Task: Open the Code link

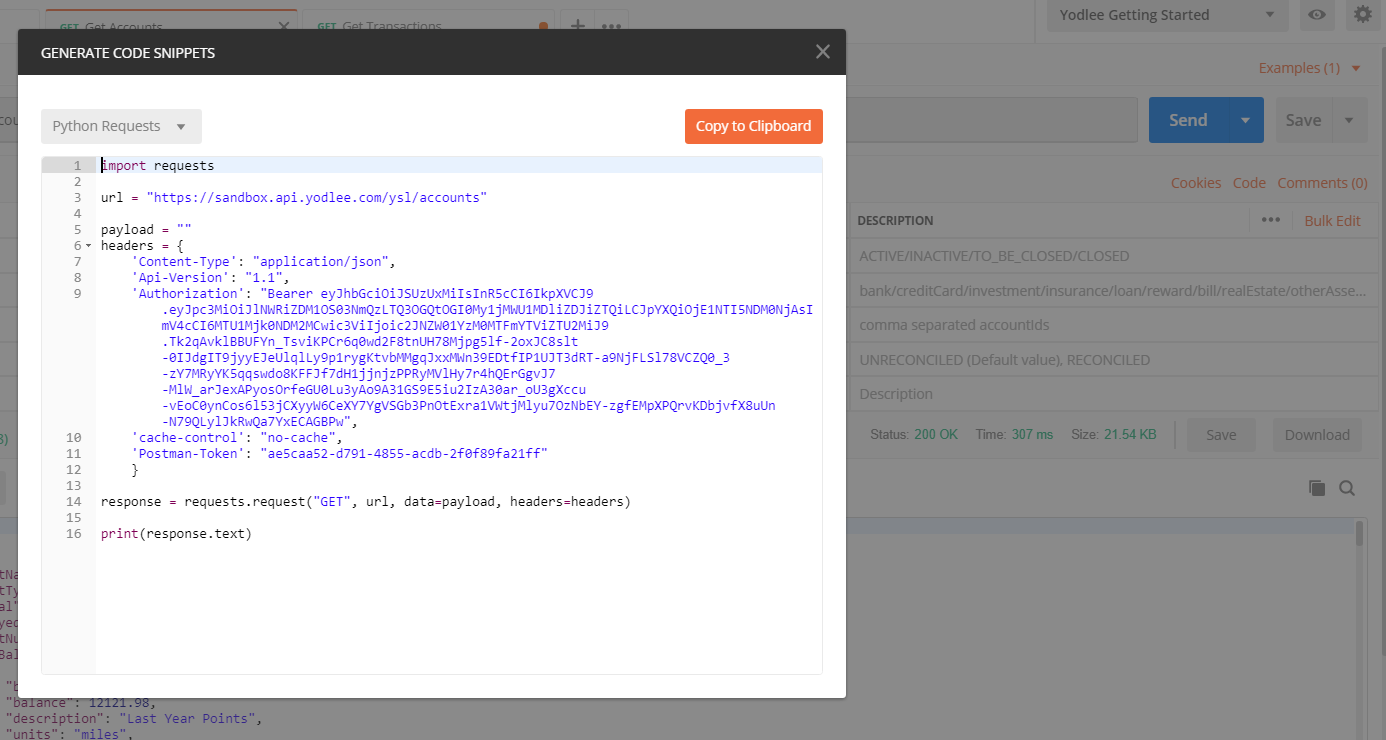Action: 1249,183
